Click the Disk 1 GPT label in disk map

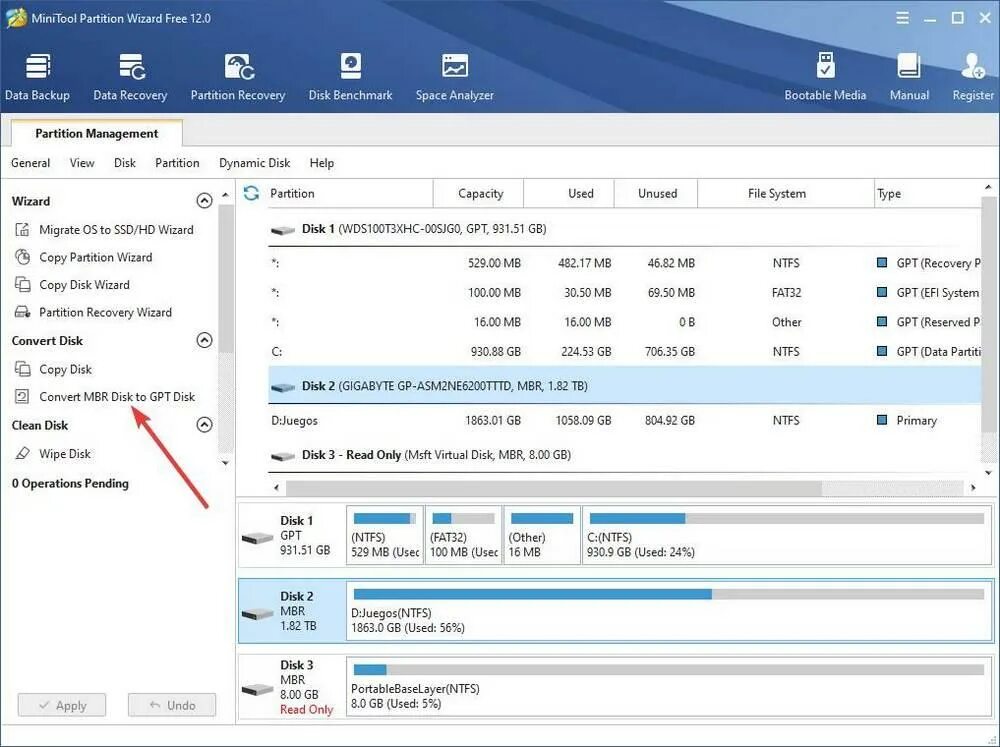pyautogui.click(x=292, y=535)
